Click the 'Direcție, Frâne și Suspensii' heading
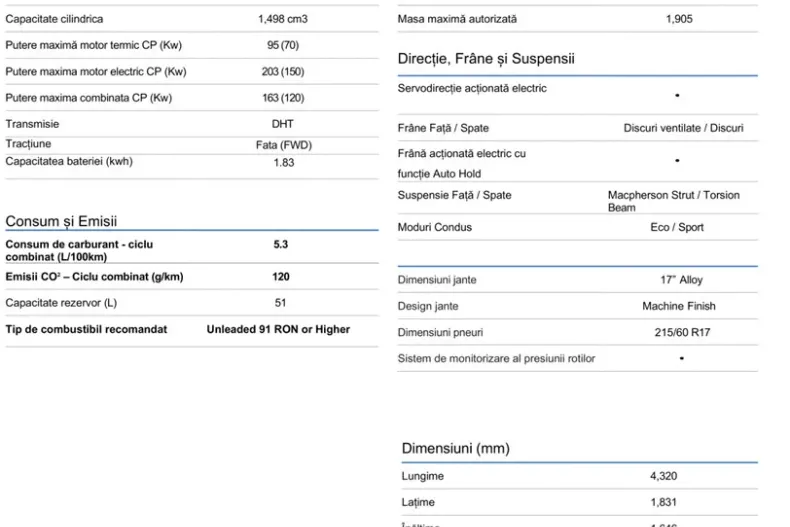 click(x=486, y=59)
